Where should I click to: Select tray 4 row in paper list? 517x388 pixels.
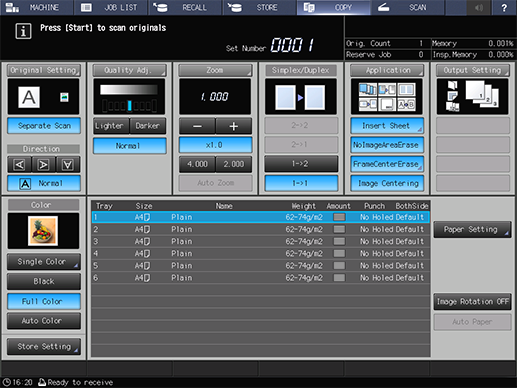(261, 253)
